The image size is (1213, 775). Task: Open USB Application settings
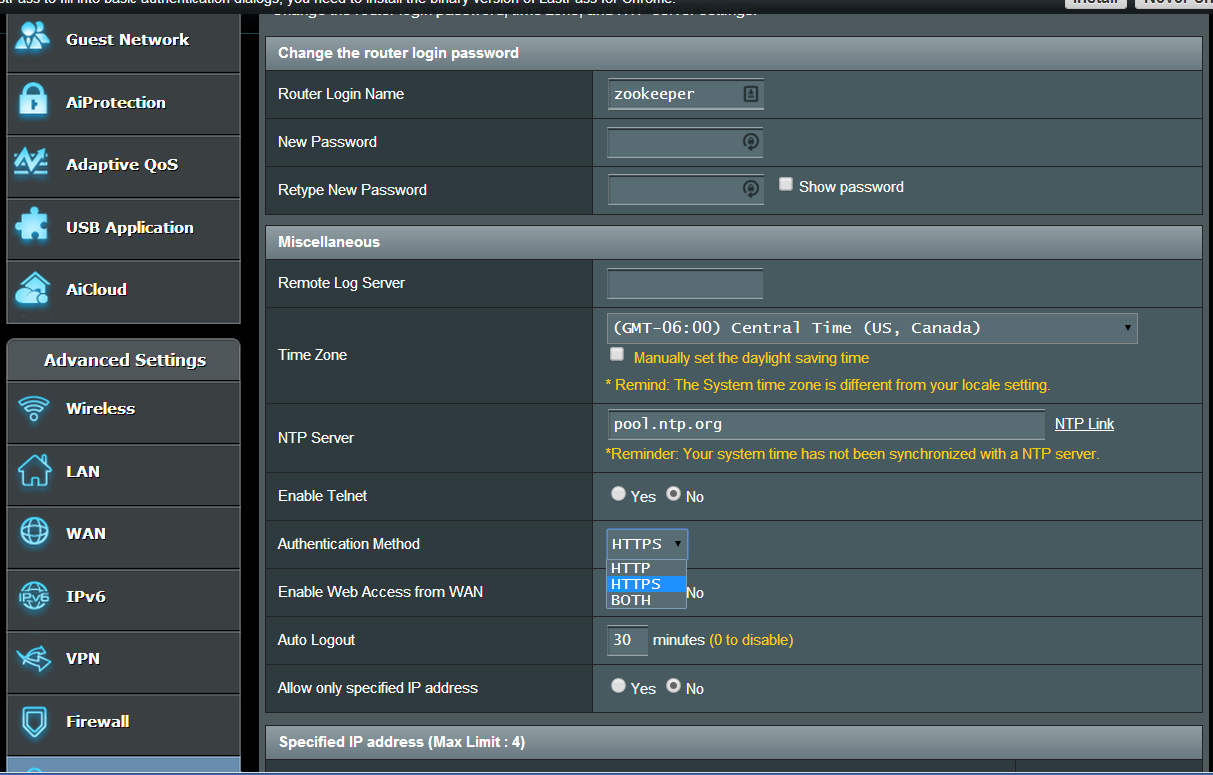click(x=123, y=228)
